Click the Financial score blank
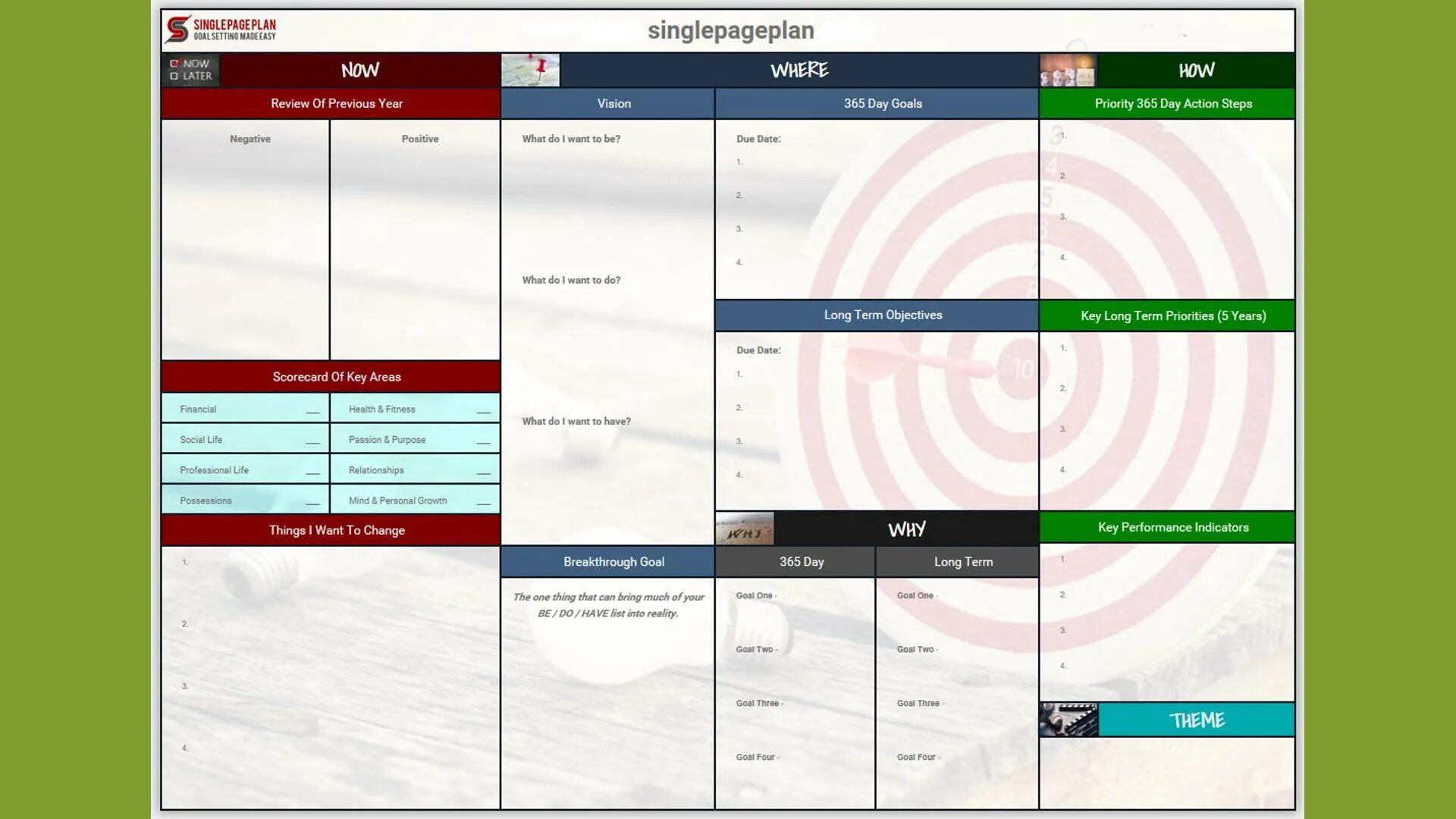 [x=312, y=410]
